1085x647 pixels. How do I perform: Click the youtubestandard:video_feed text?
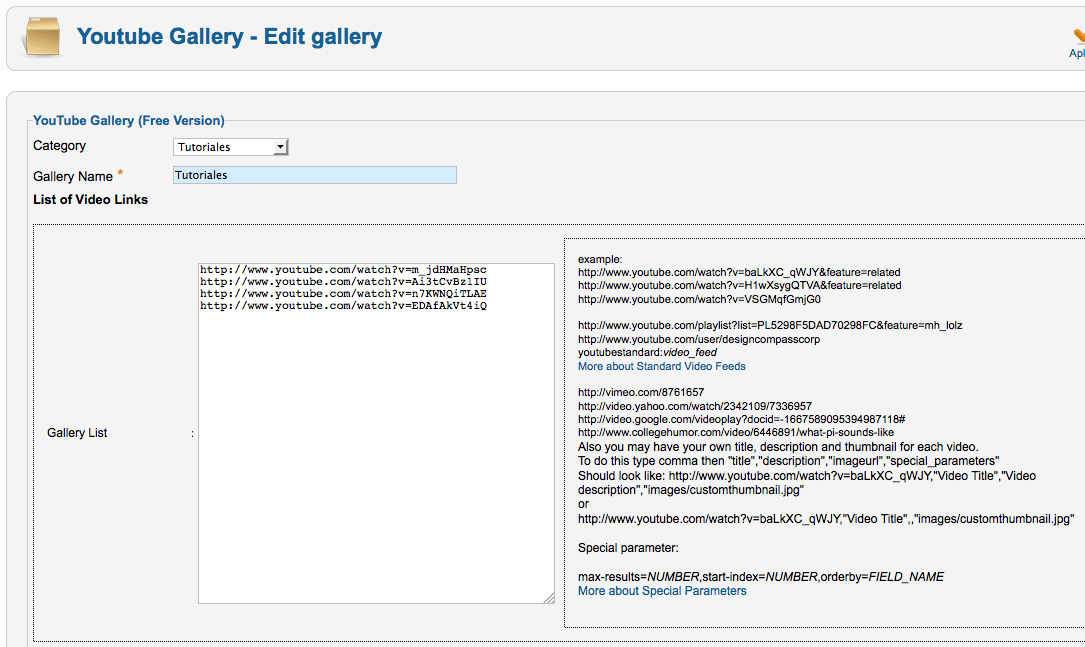(x=647, y=352)
